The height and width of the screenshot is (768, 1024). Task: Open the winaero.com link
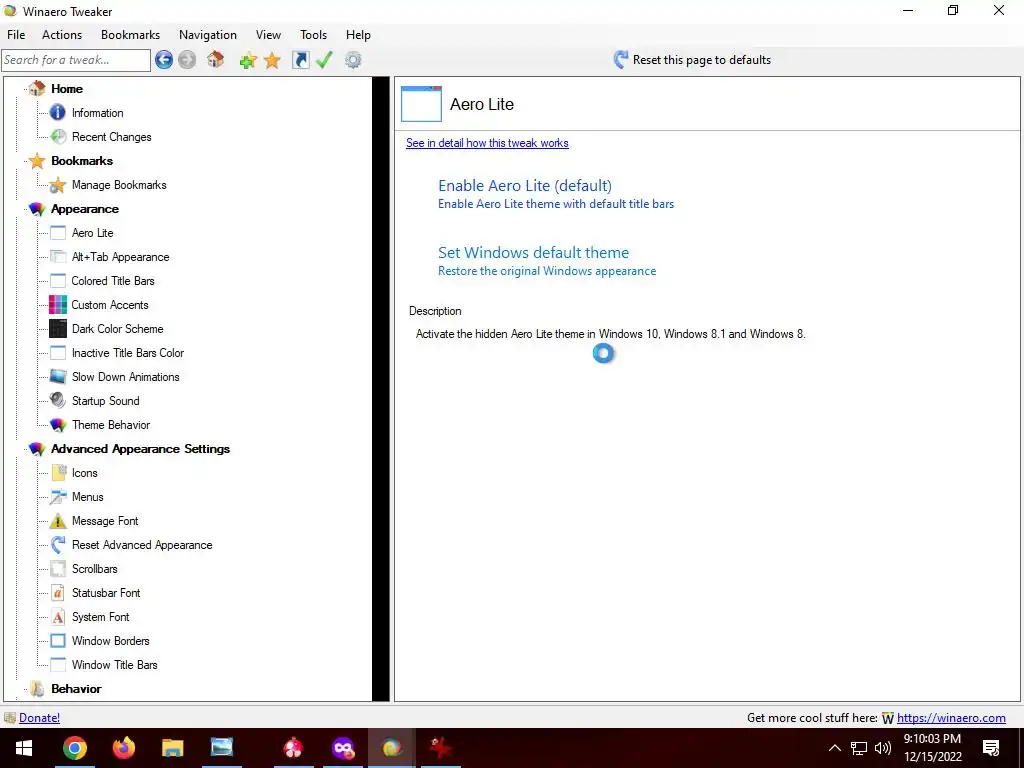pyautogui.click(x=951, y=718)
